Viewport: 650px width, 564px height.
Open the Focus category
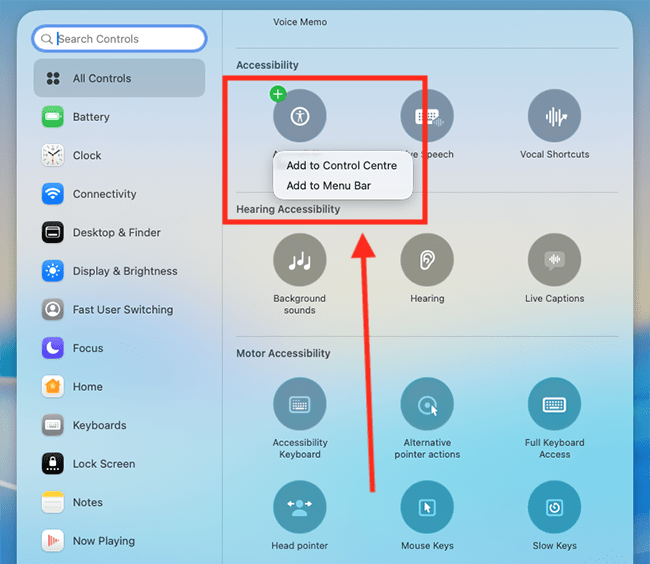coord(87,348)
